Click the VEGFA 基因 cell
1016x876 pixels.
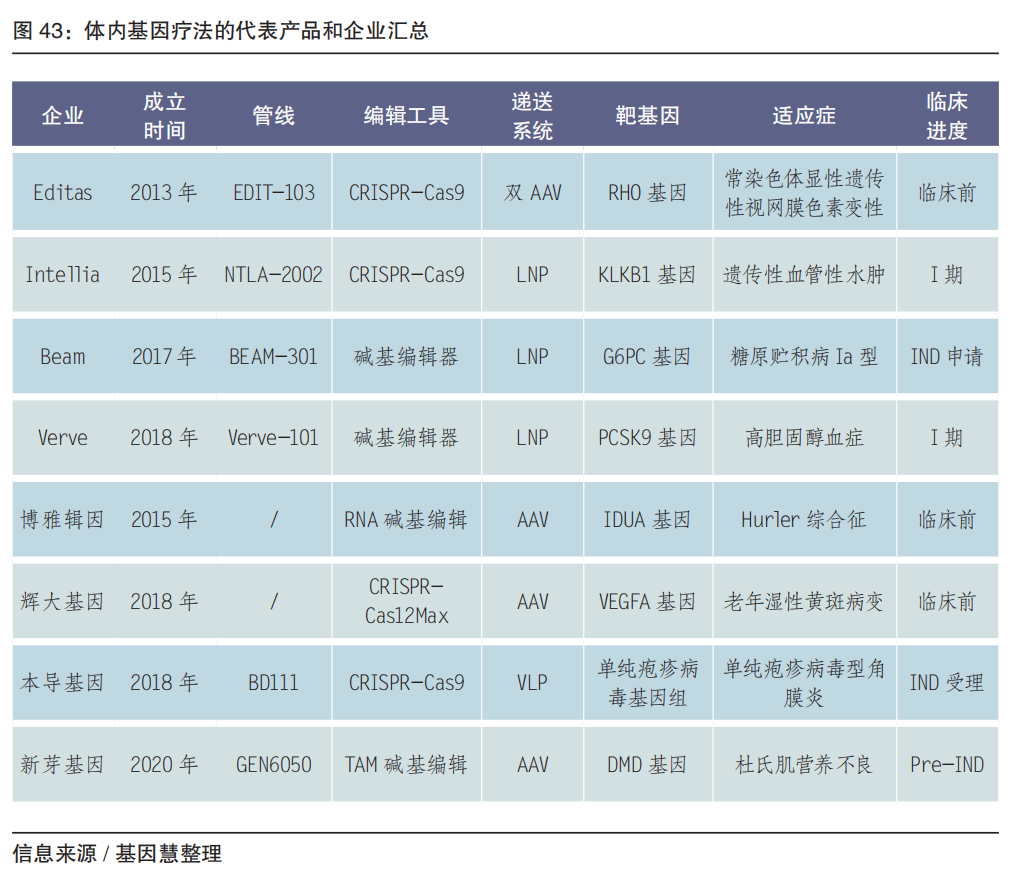[646, 601]
